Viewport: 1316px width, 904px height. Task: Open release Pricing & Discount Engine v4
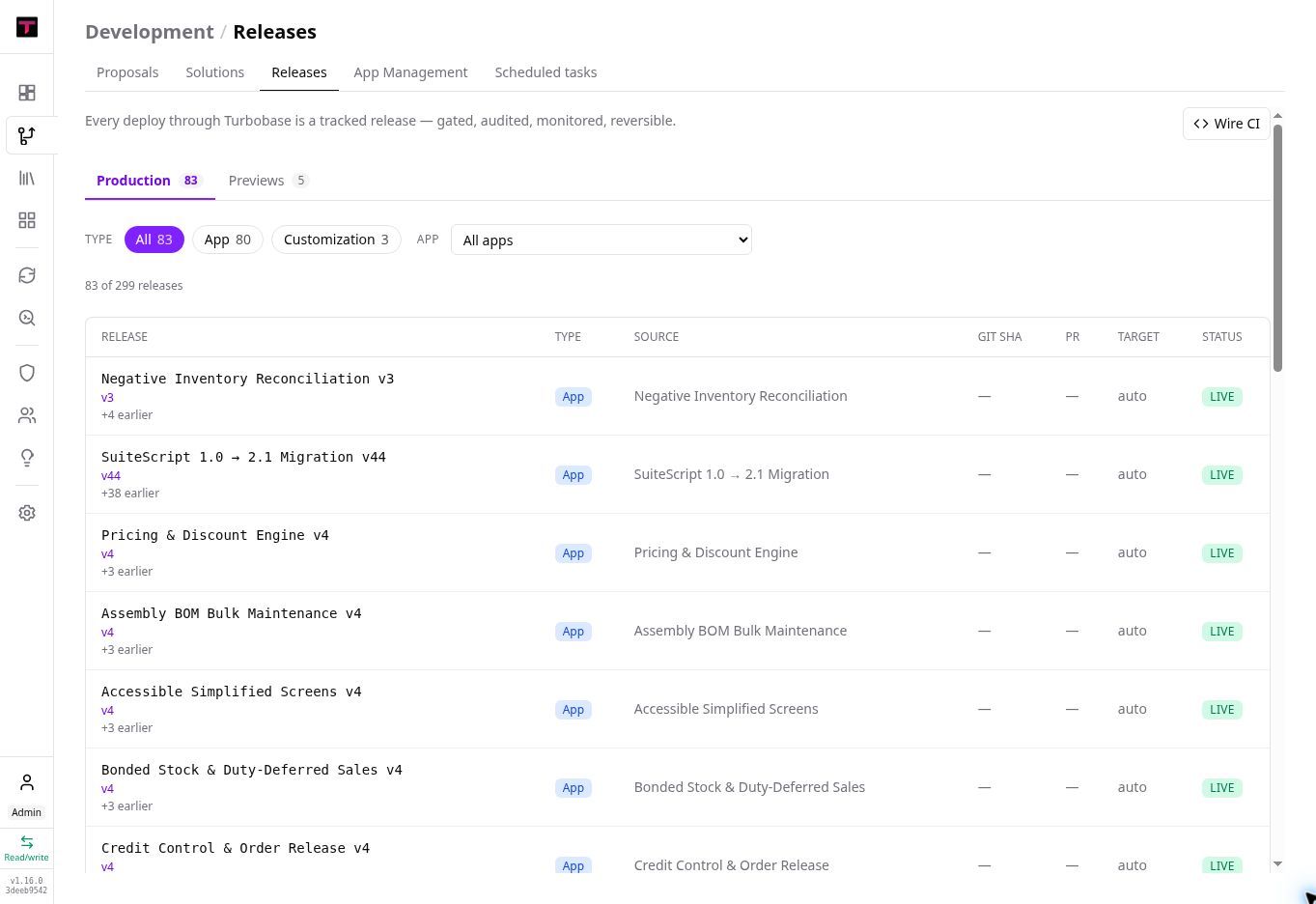point(215,535)
